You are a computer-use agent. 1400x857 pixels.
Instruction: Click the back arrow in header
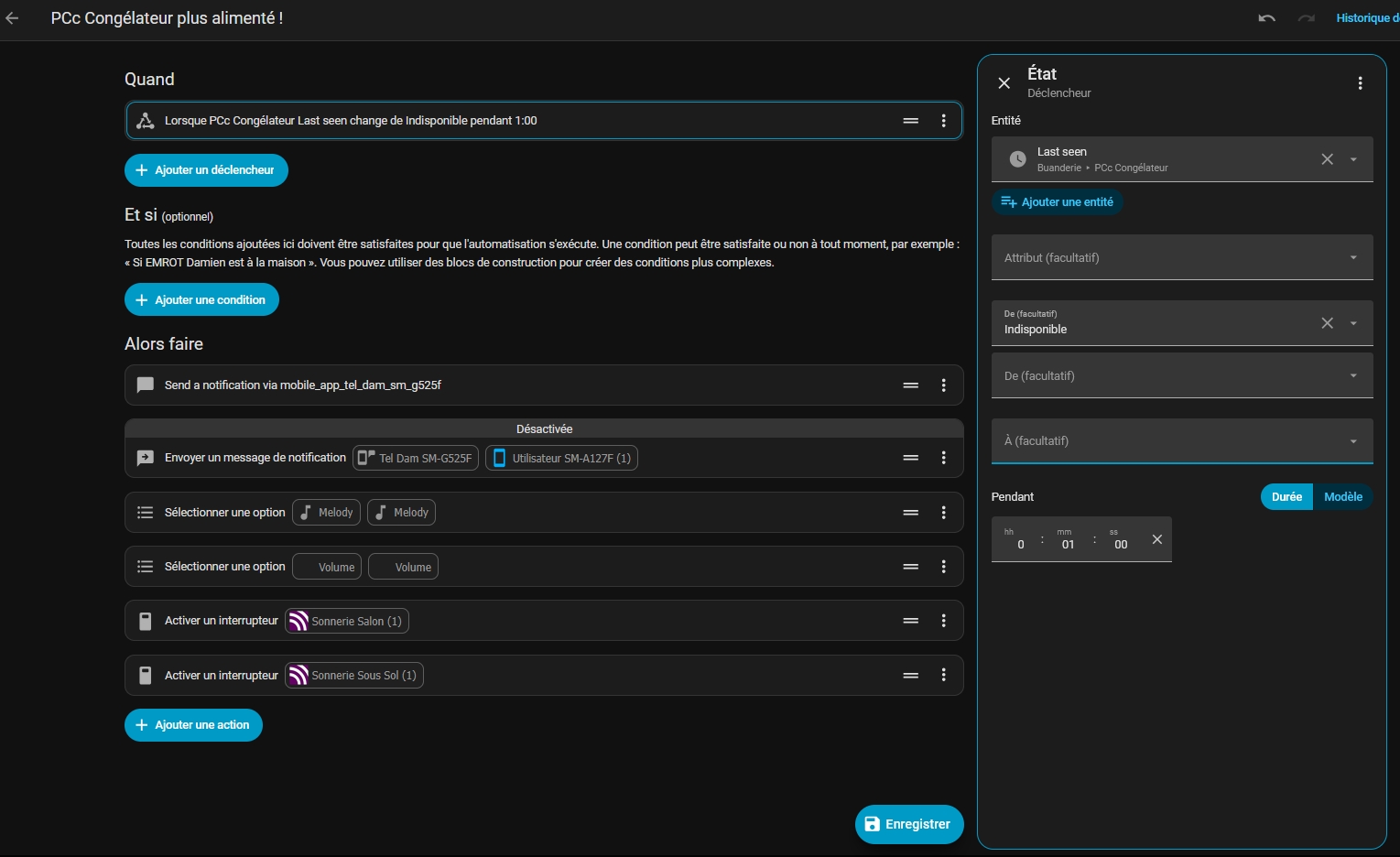coord(12,18)
